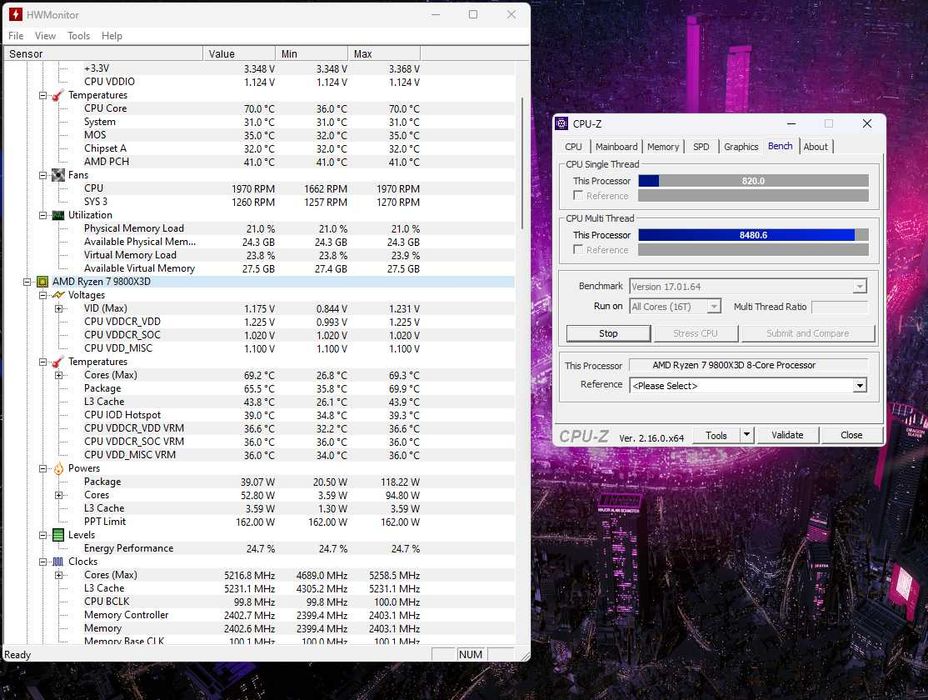Stop the running benchmark
The width and height of the screenshot is (928, 700).
pyautogui.click(x=608, y=334)
